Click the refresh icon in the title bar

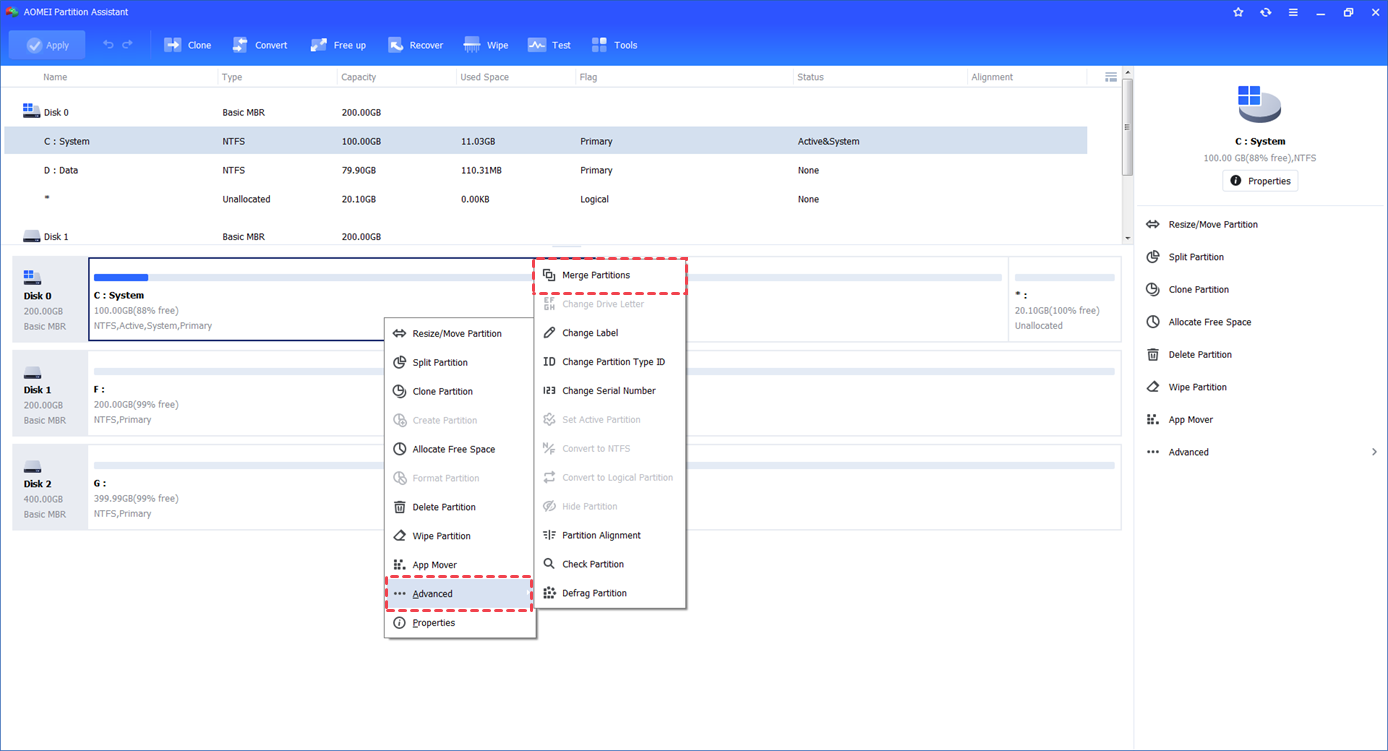(1266, 12)
